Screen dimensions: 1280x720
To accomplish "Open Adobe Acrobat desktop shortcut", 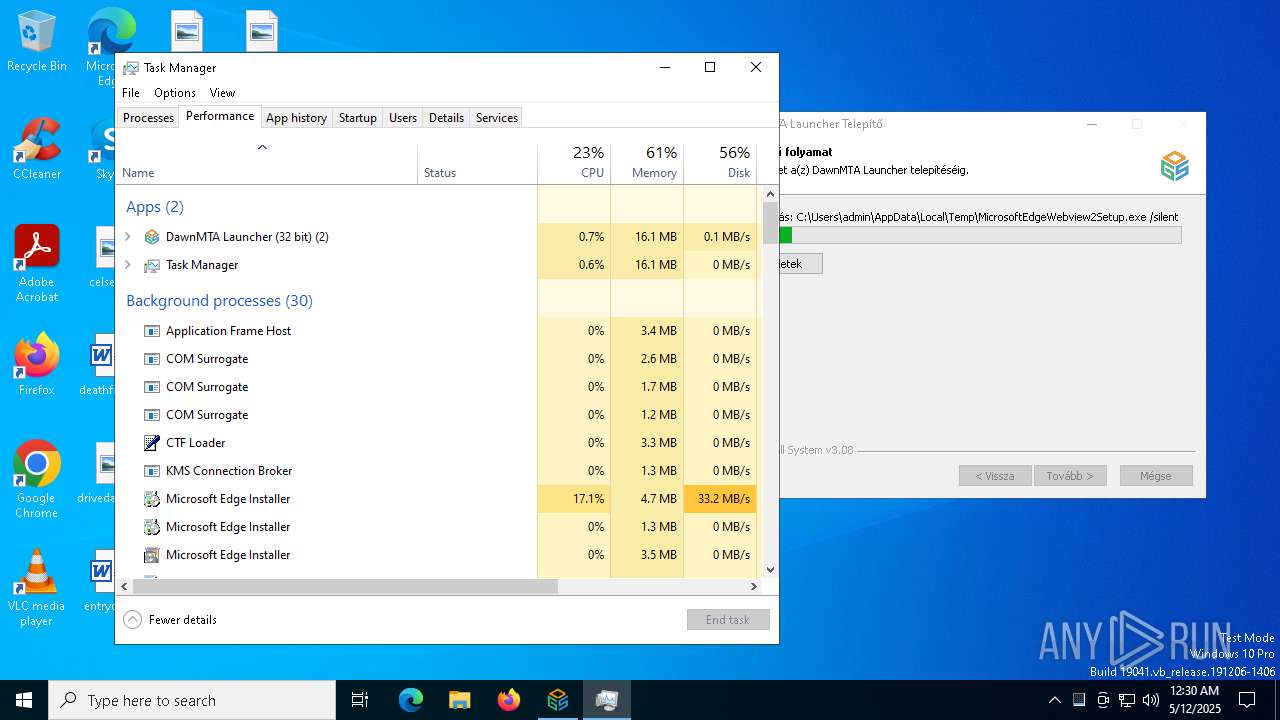I will pos(37,264).
